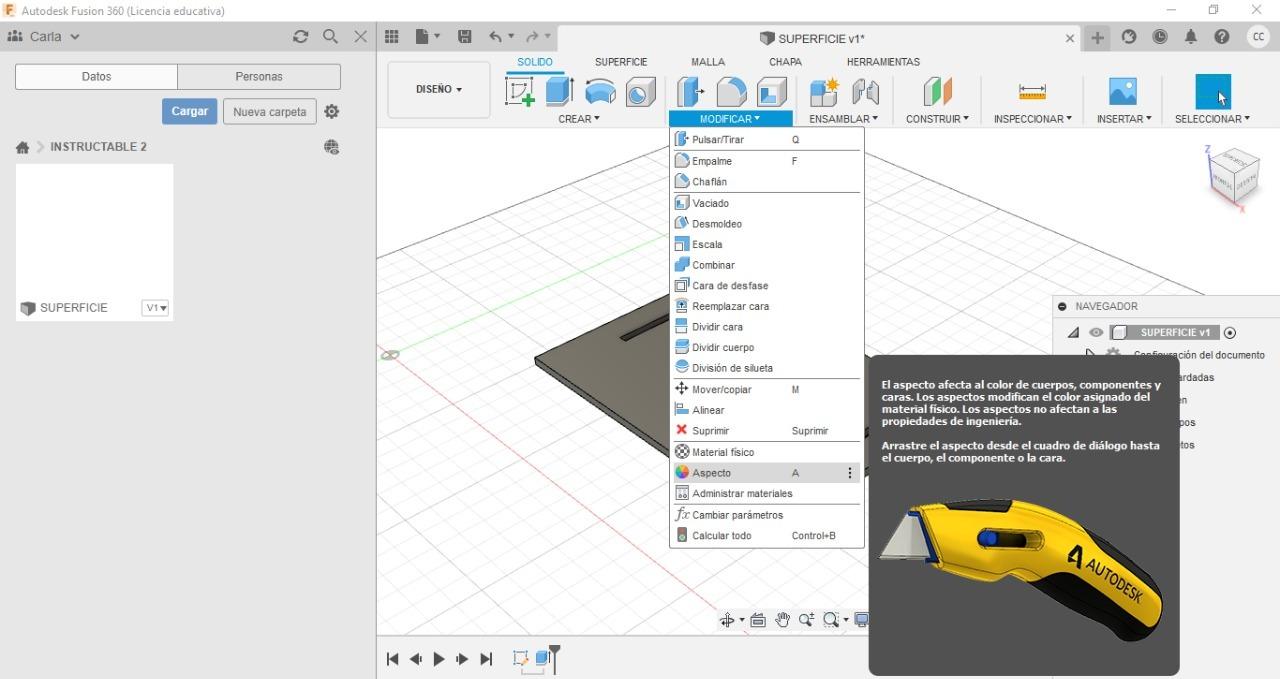Switch to the CHAPA tab

[x=785, y=62]
